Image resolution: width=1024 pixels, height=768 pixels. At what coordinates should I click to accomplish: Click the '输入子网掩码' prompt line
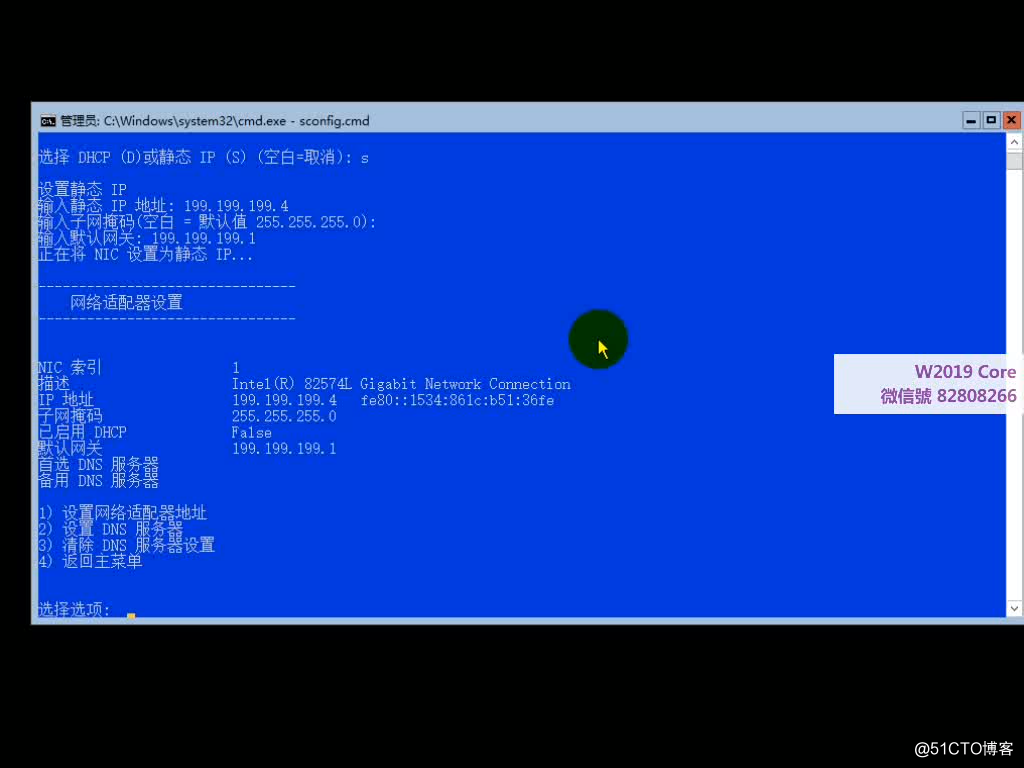pos(207,222)
